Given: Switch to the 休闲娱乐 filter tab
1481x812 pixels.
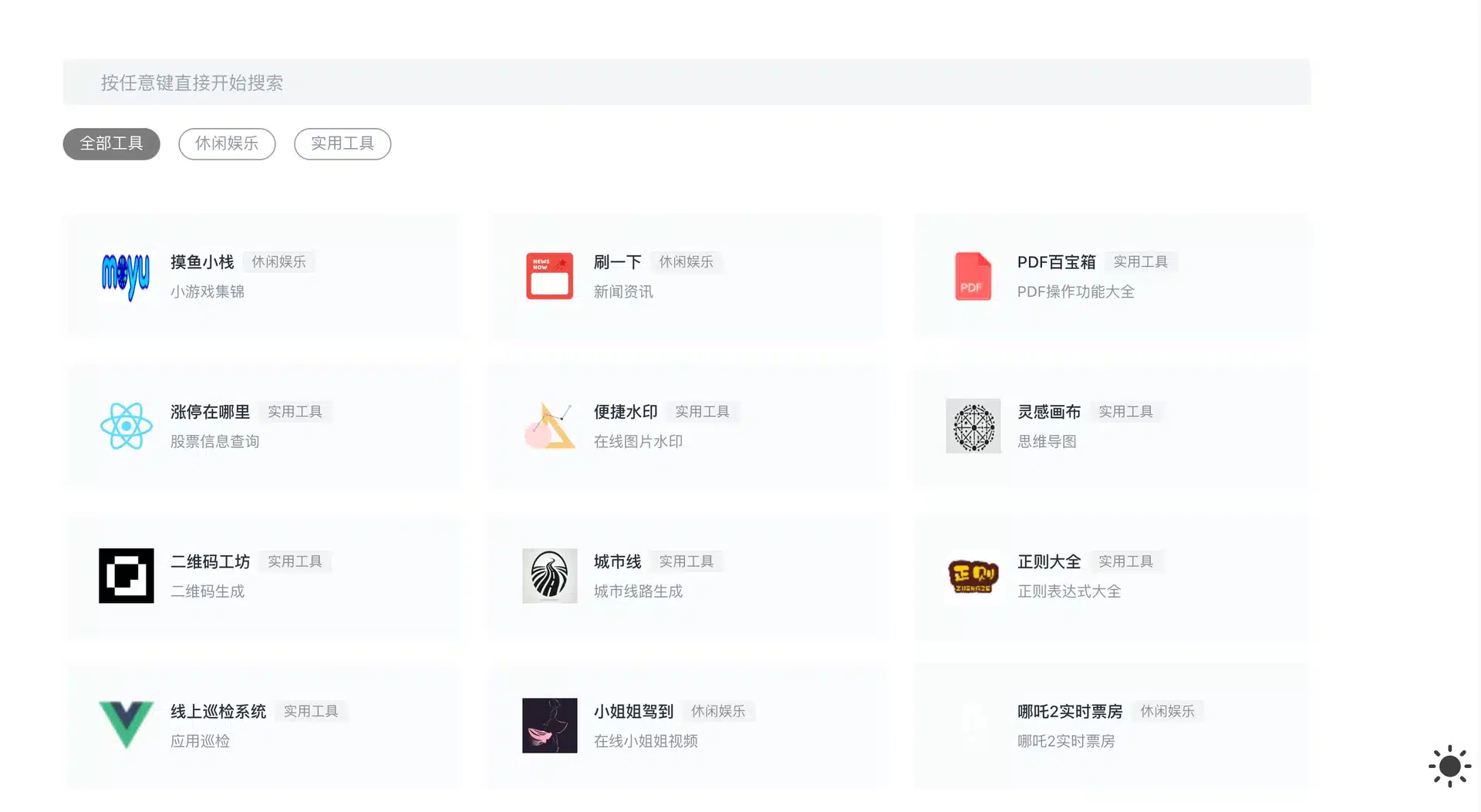Looking at the screenshot, I should (227, 143).
